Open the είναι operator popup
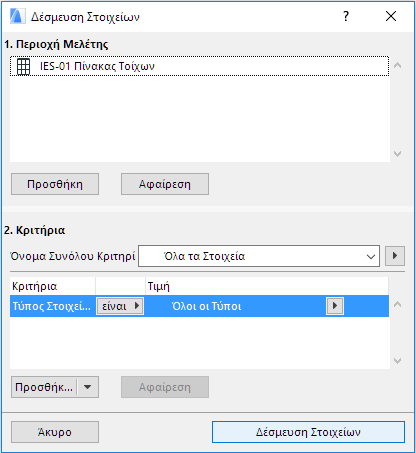416x453 pixels. coord(120,306)
